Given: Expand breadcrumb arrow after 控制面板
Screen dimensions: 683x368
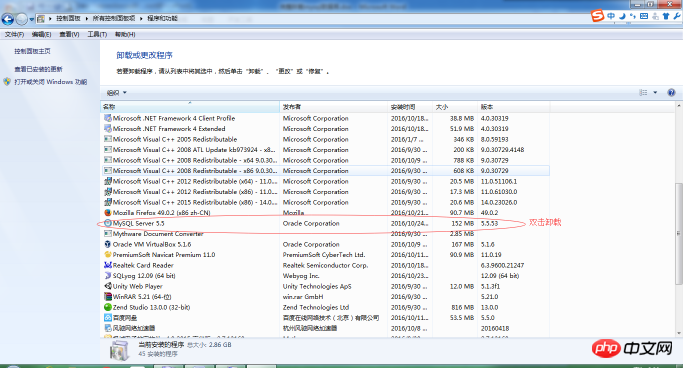Looking at the screenshot, I should [86, 19].
